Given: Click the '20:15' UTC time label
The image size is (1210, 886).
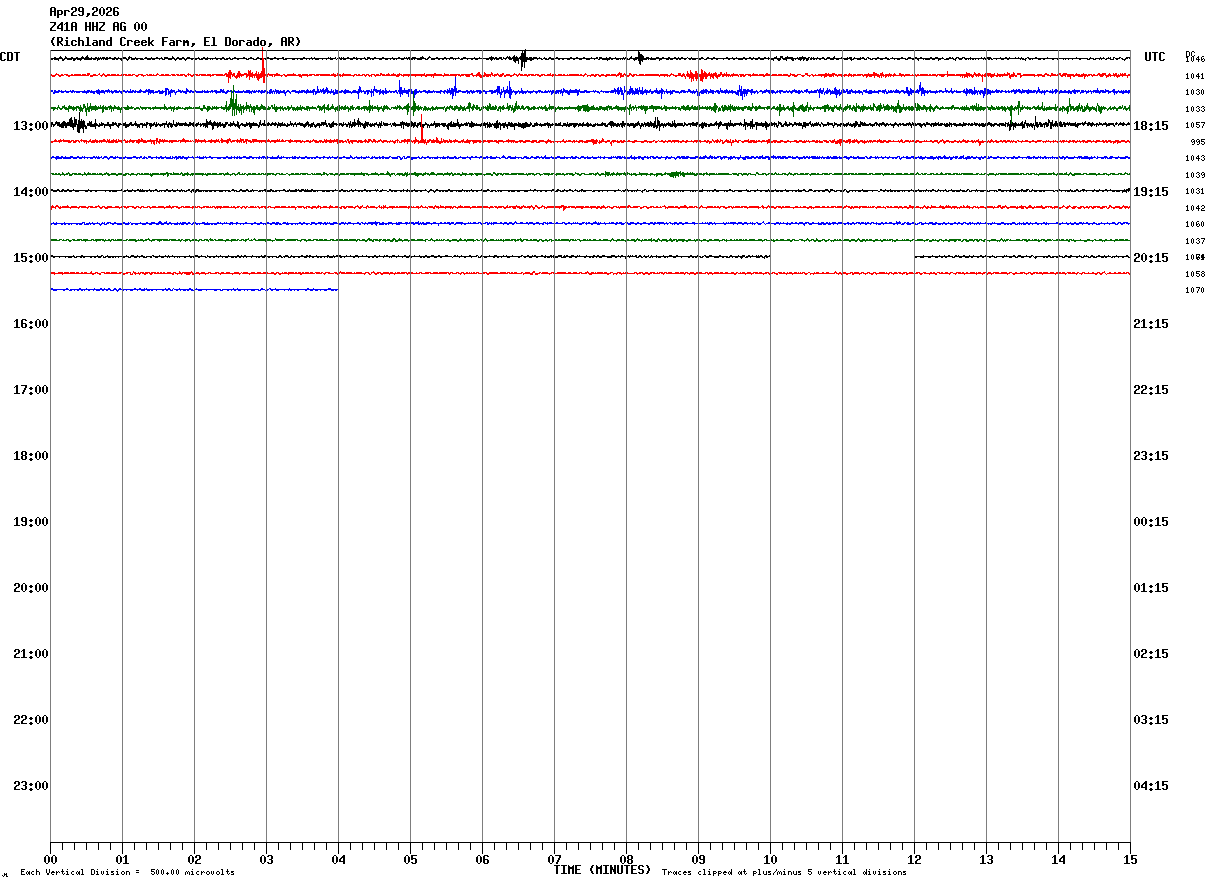Looking at the screenshot, I should (1151, 258).
